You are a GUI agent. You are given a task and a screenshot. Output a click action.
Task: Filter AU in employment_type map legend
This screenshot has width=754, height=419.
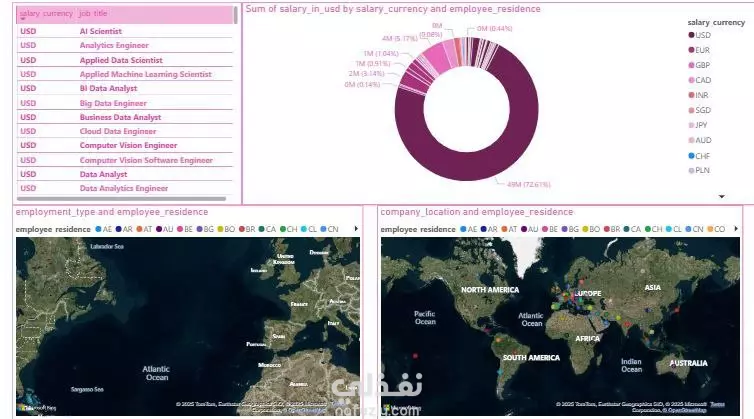click(164, 229)
